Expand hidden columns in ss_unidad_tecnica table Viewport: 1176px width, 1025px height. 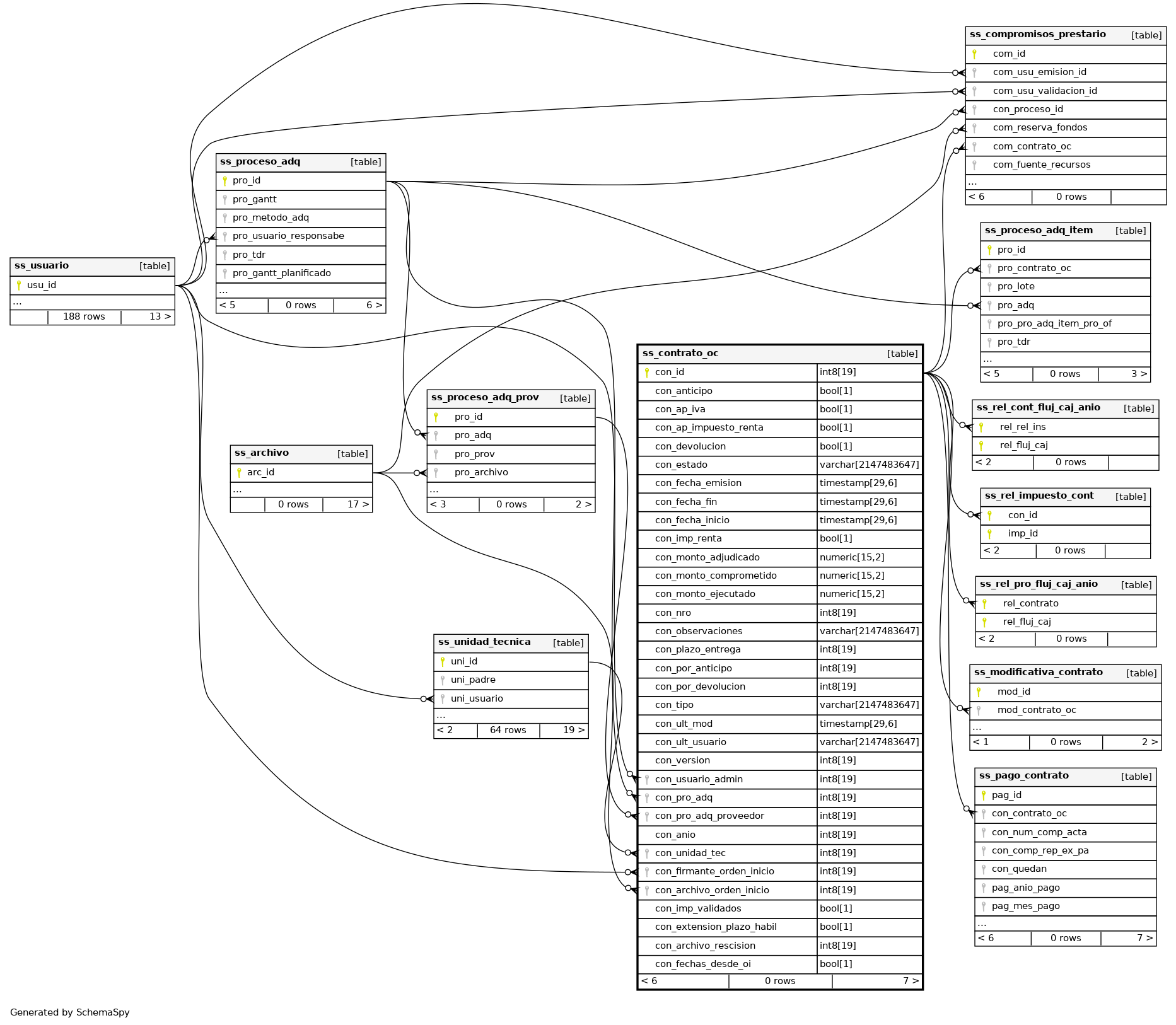coord(441,716)
